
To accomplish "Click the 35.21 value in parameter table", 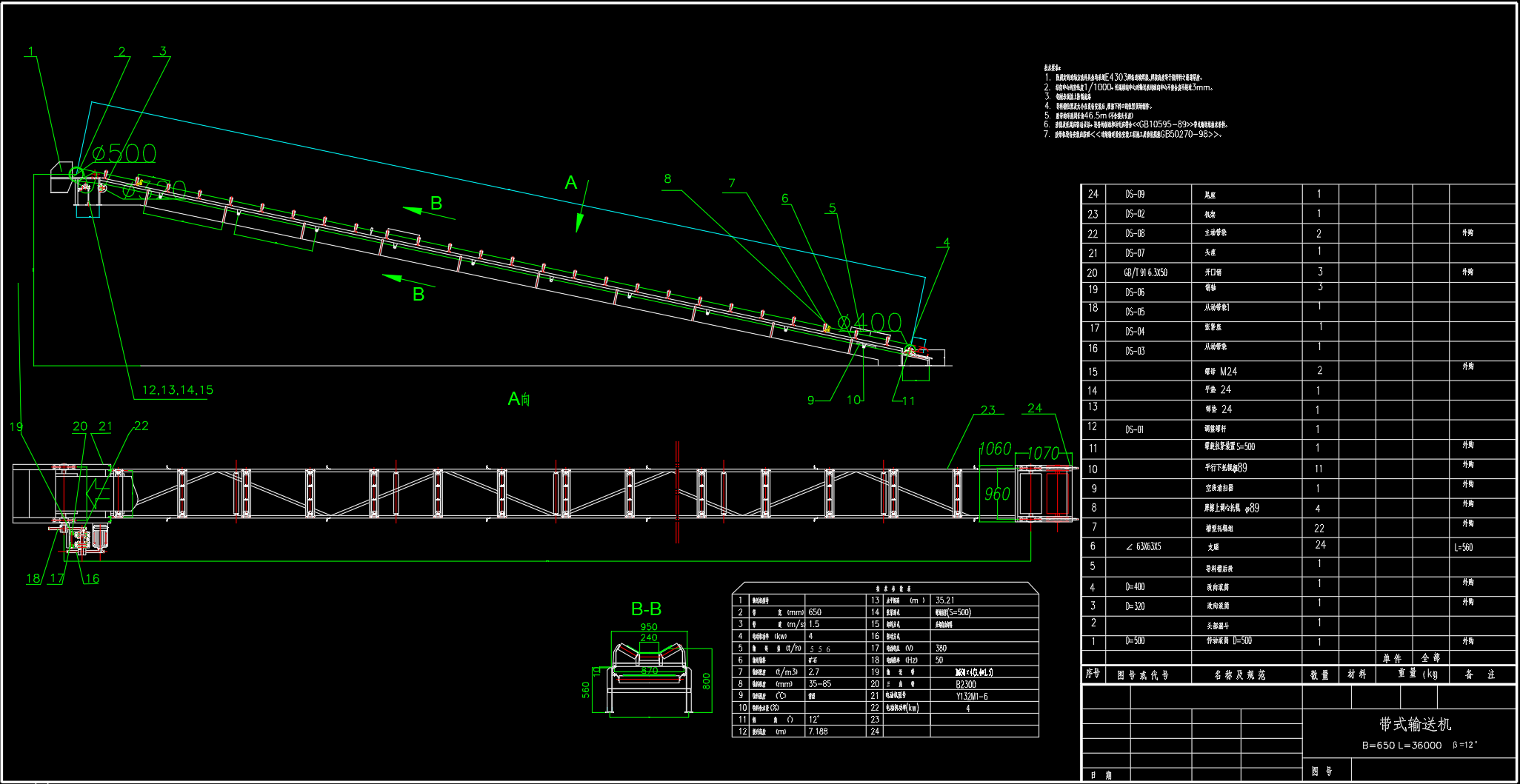I will tap(944, 600).
